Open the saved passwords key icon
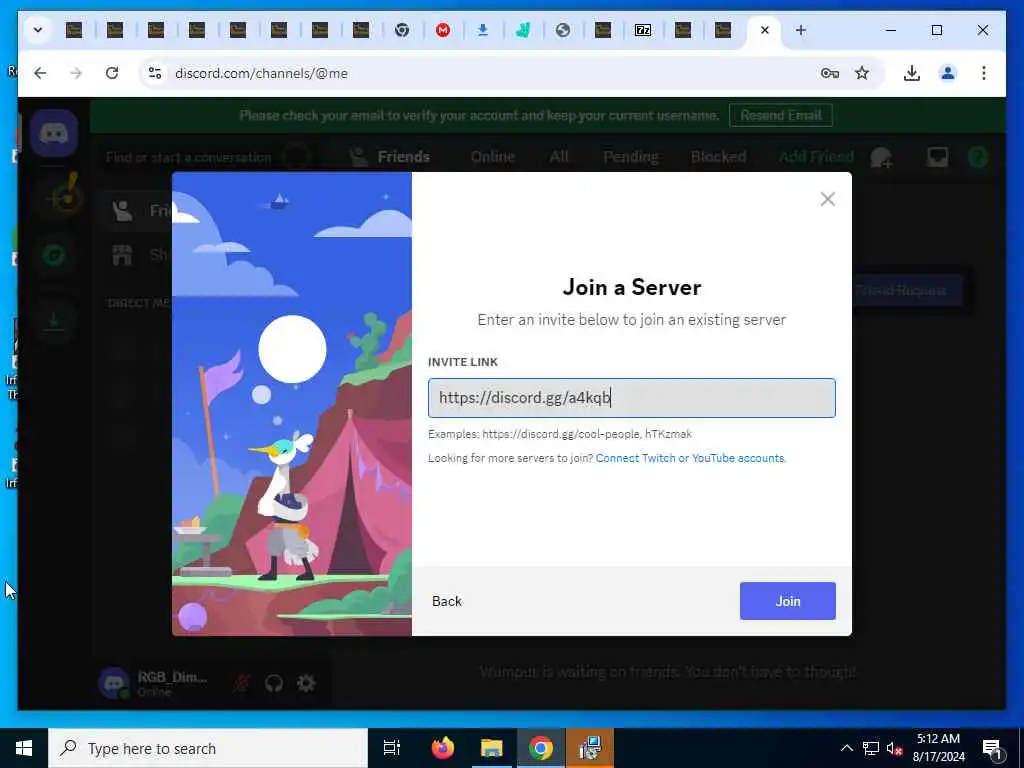Screen dimensions: 1024x768 (829, 73)
